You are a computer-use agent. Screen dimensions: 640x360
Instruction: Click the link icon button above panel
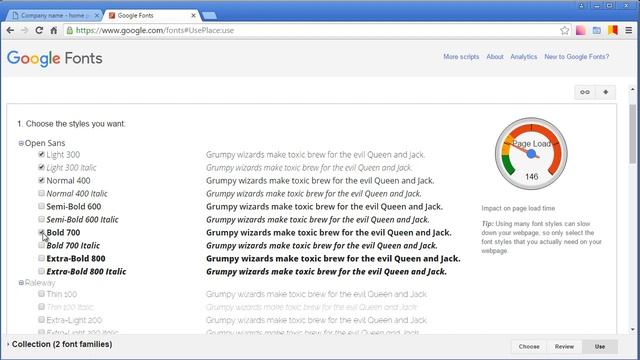coord(585,92)
